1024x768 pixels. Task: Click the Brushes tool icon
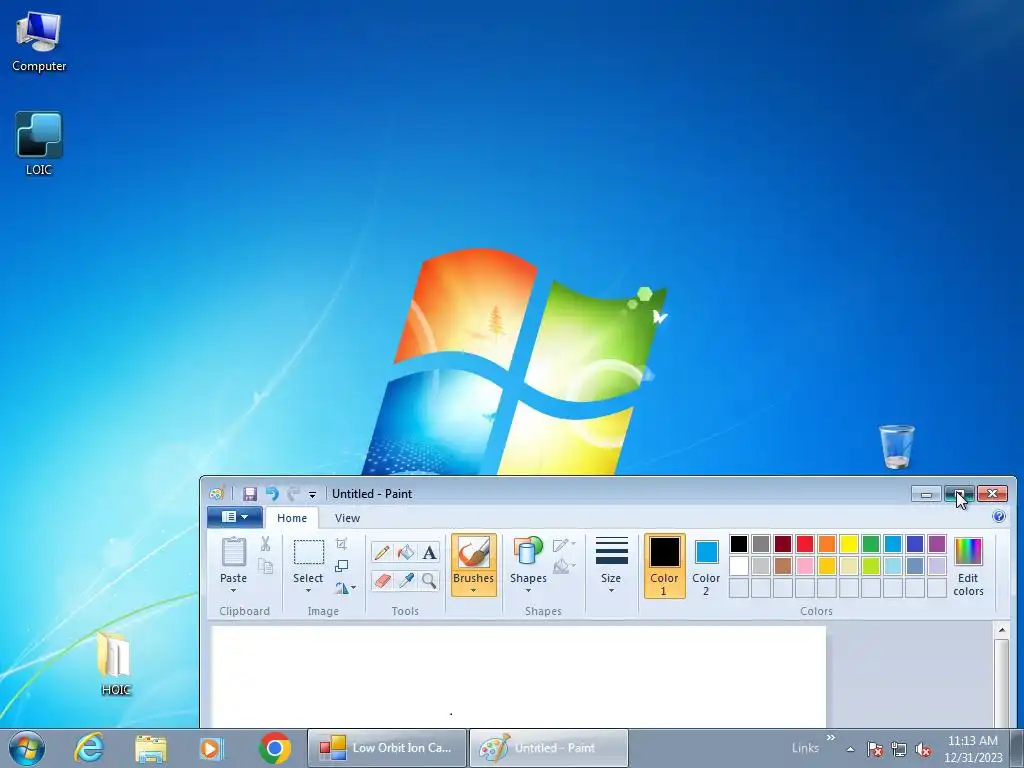tap(473, 552)
